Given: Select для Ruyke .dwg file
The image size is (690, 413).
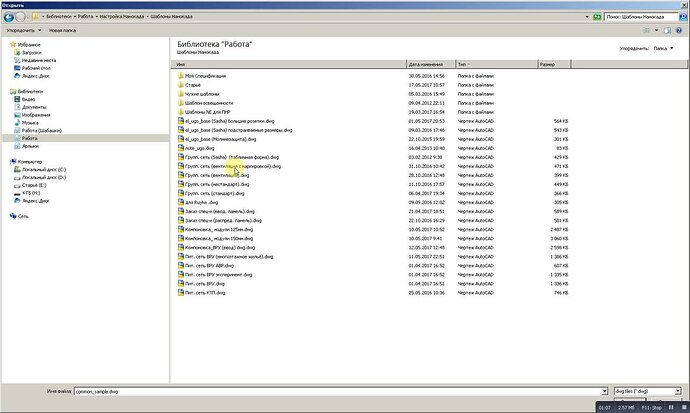Looking at the screenshot, I should click(203, 202).
